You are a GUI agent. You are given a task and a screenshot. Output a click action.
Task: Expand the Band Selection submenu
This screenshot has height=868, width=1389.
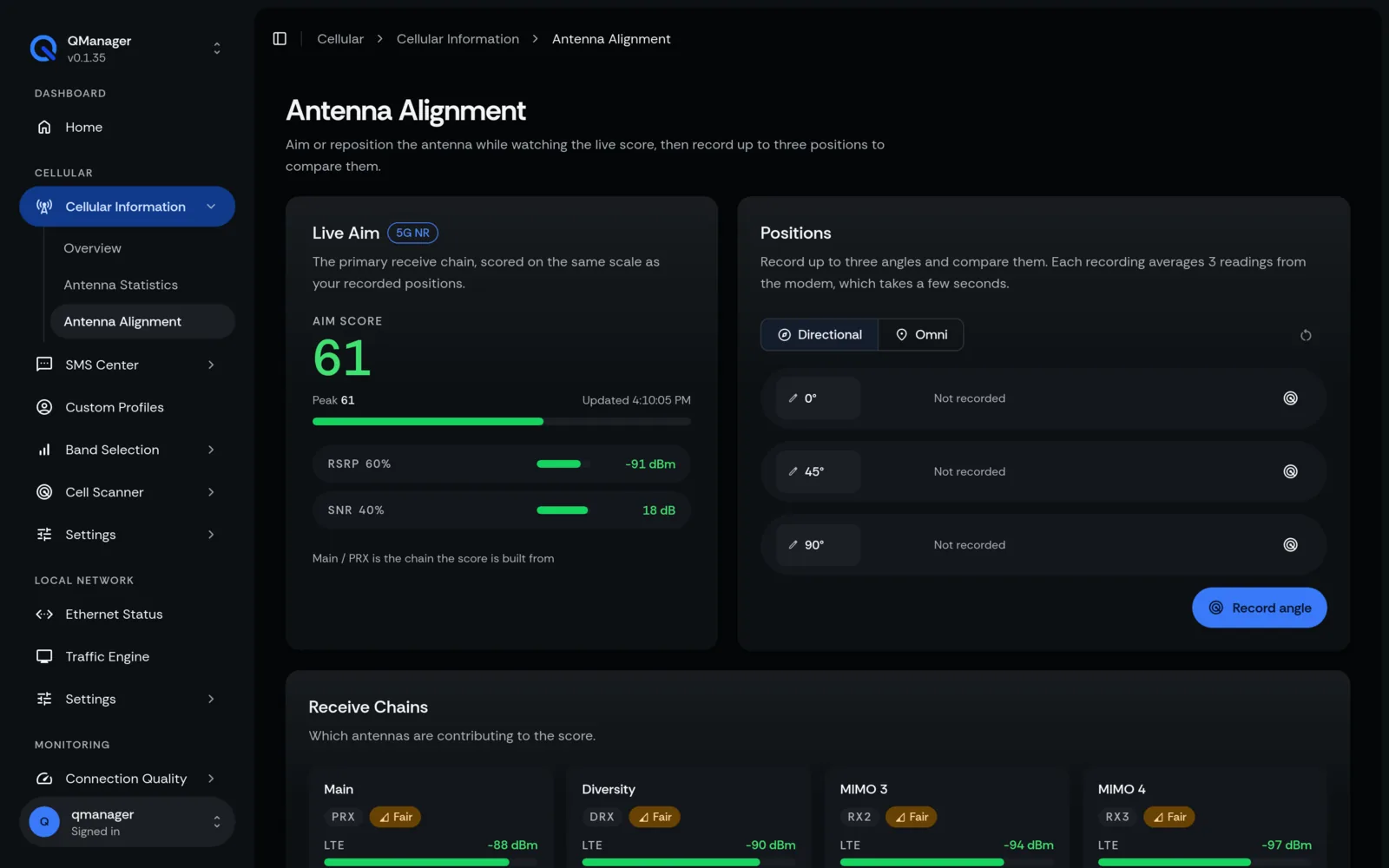pyautogui.click(x=127, y=450)
